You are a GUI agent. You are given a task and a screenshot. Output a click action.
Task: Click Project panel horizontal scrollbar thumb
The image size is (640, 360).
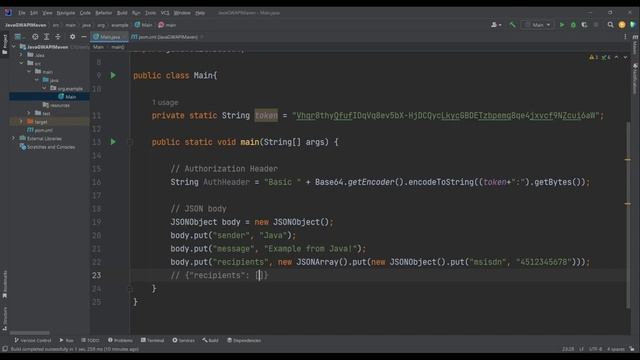coord(30,333)
